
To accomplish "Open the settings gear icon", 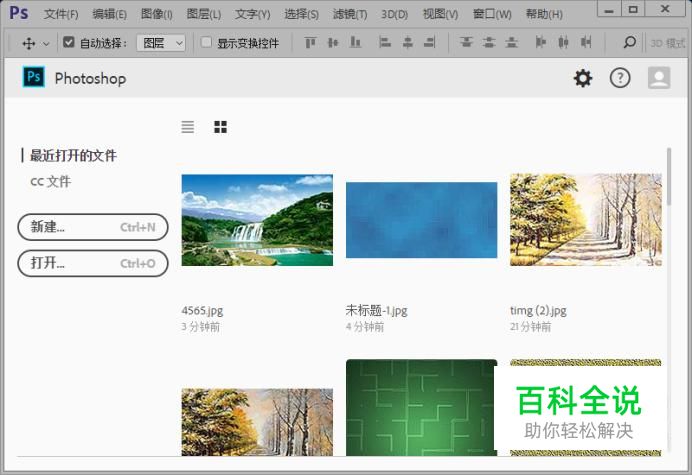I will [582, 78].
